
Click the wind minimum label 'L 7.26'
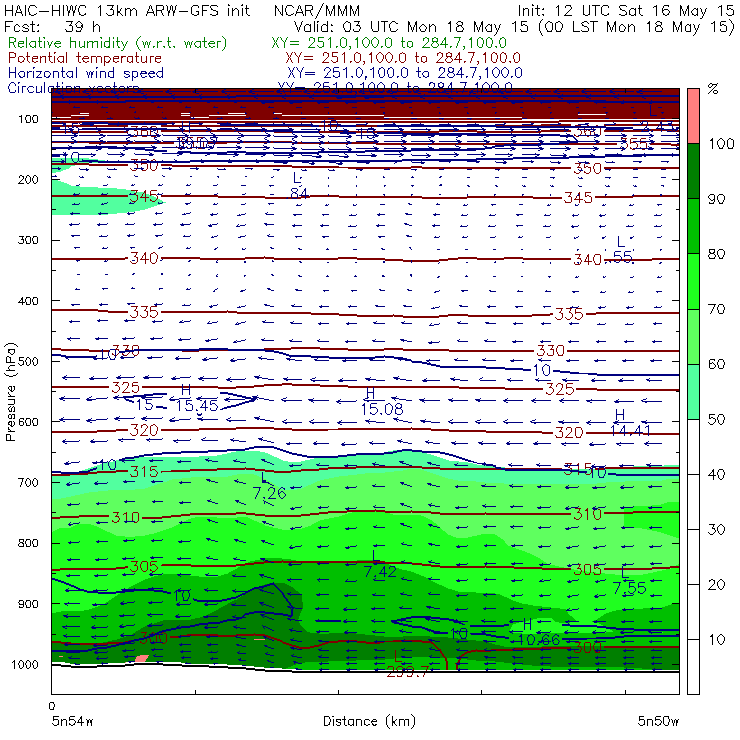tap(269, 486)
